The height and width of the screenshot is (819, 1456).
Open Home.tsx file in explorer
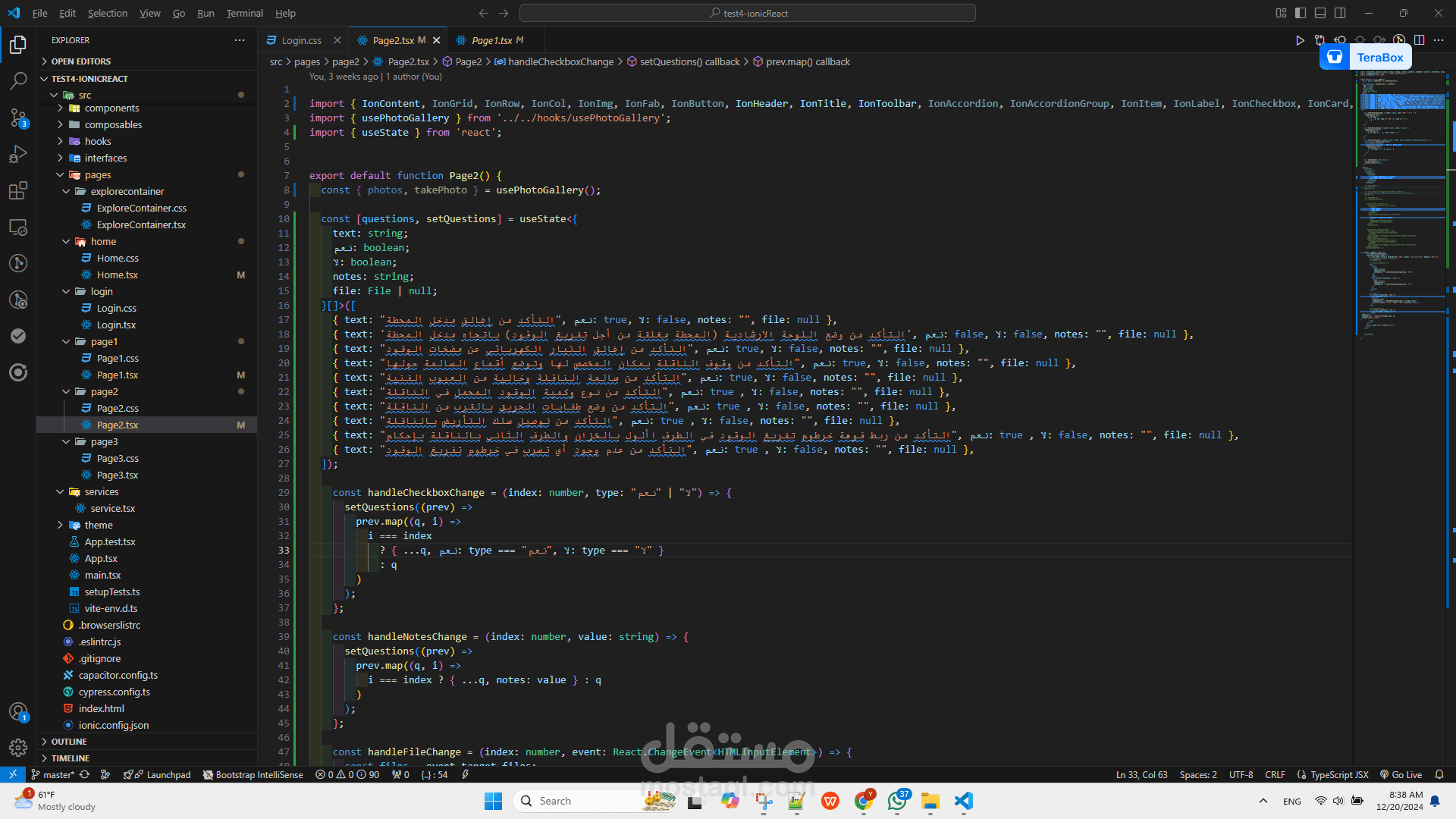[117, 275]
